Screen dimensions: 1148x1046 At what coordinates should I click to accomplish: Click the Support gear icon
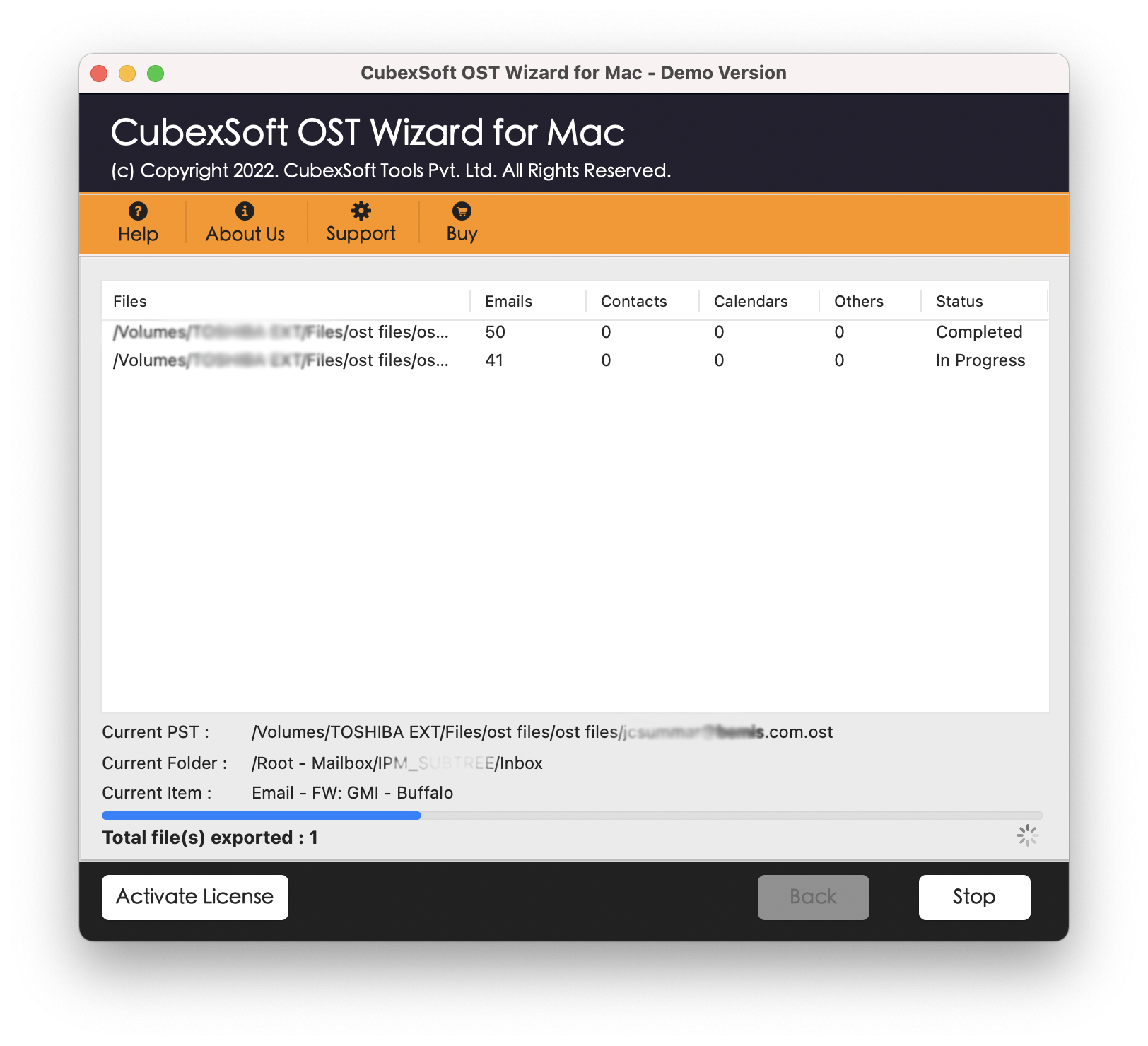pos(361,211)
